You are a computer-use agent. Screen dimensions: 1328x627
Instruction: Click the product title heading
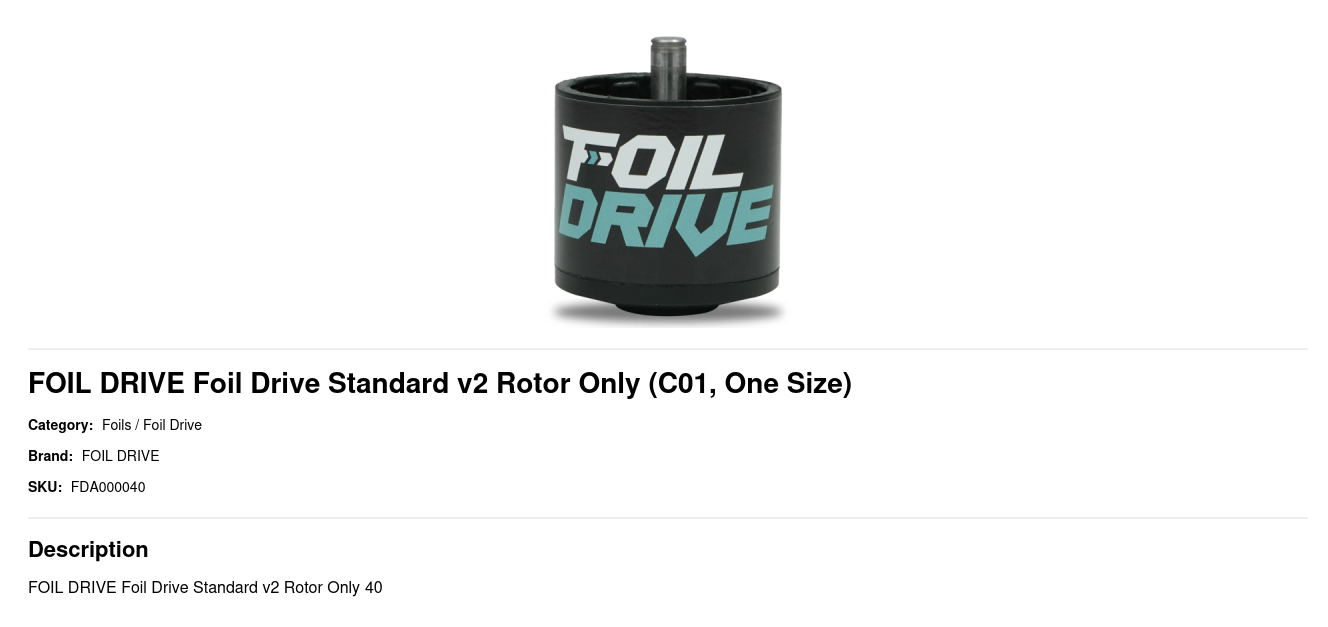pyautogui.click(x=439, y=383)
